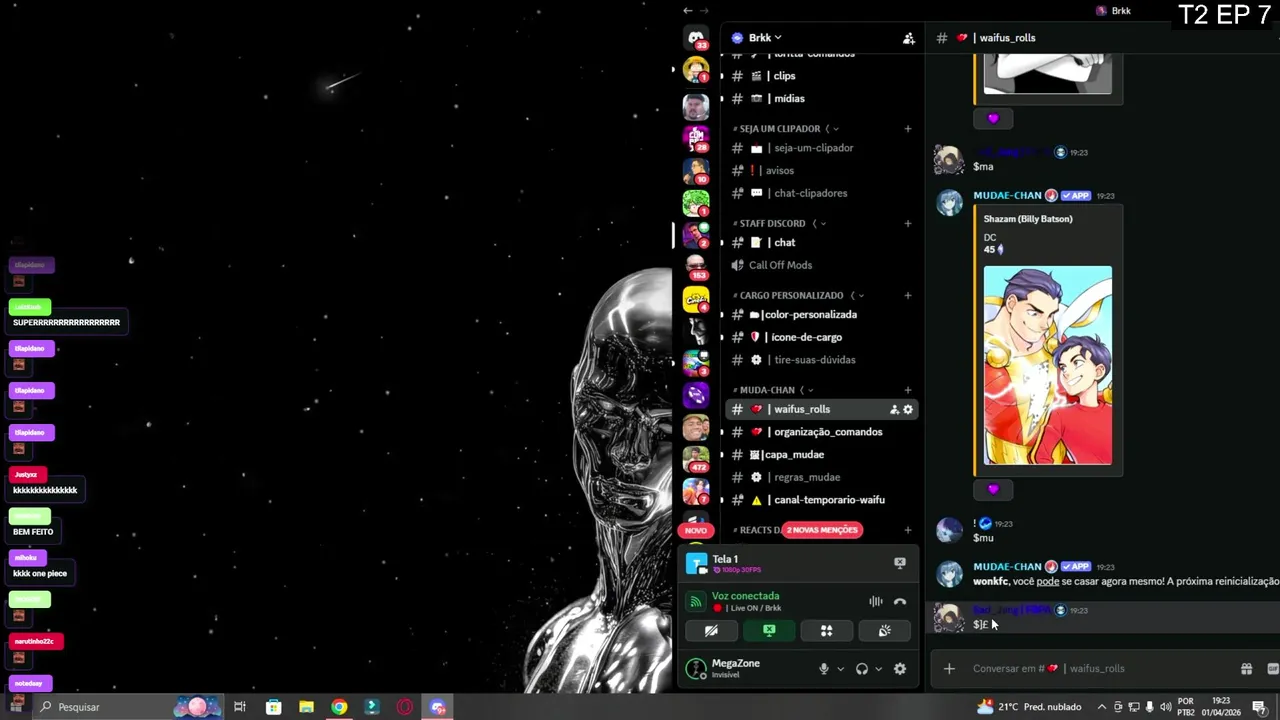The width and height of the screenshot is (1280, 720).
Task: Open Discord direct messages home icon
Action: tap(696, 38)
